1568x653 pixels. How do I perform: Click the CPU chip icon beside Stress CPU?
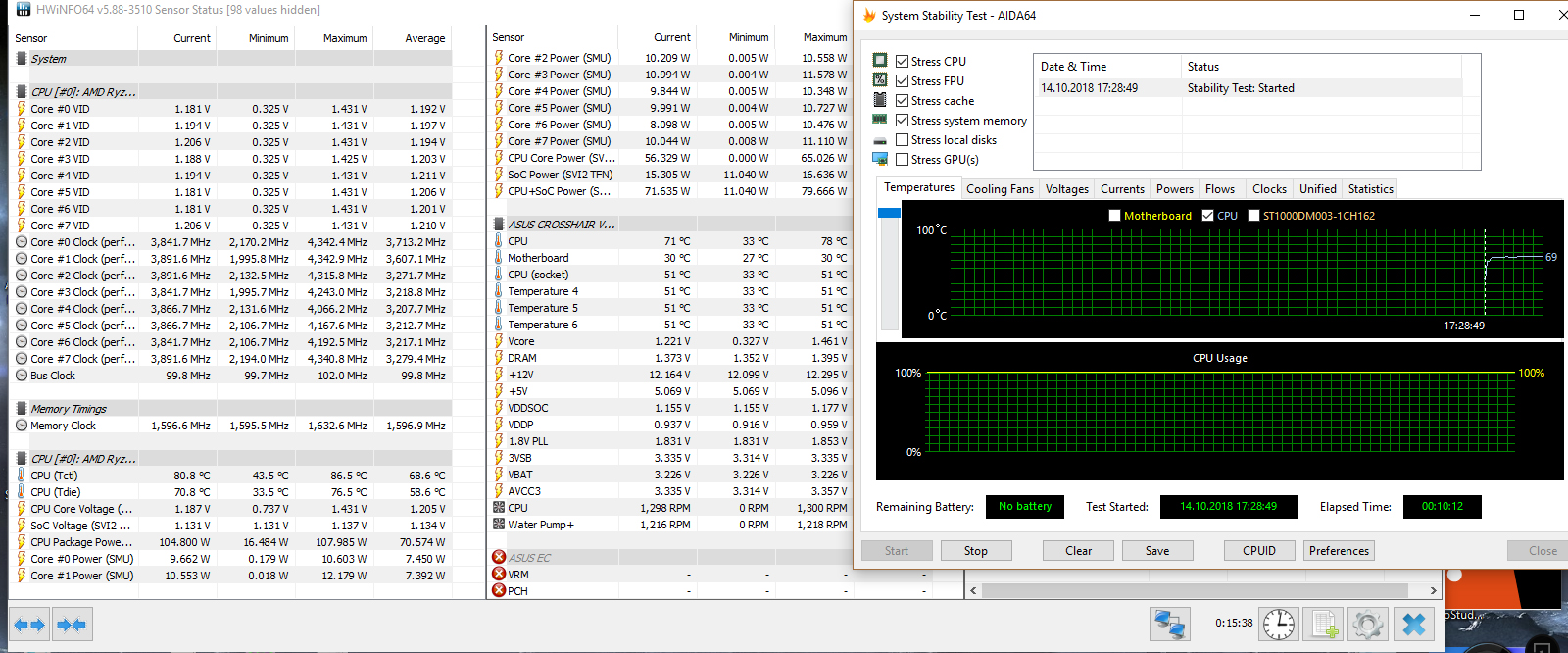880,60
